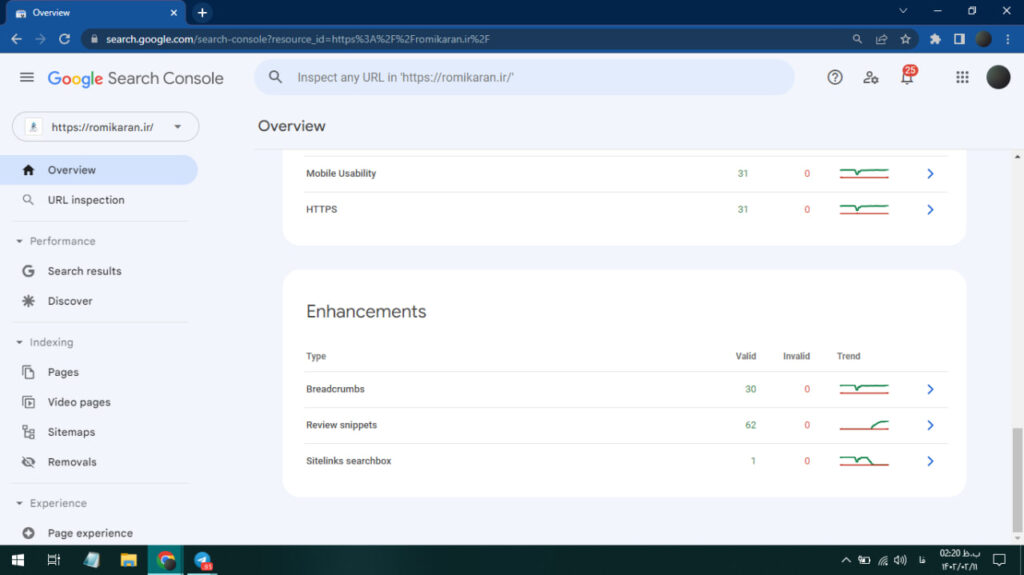Open Search Console help icon
1024x575 pixels.
point(835,78)
